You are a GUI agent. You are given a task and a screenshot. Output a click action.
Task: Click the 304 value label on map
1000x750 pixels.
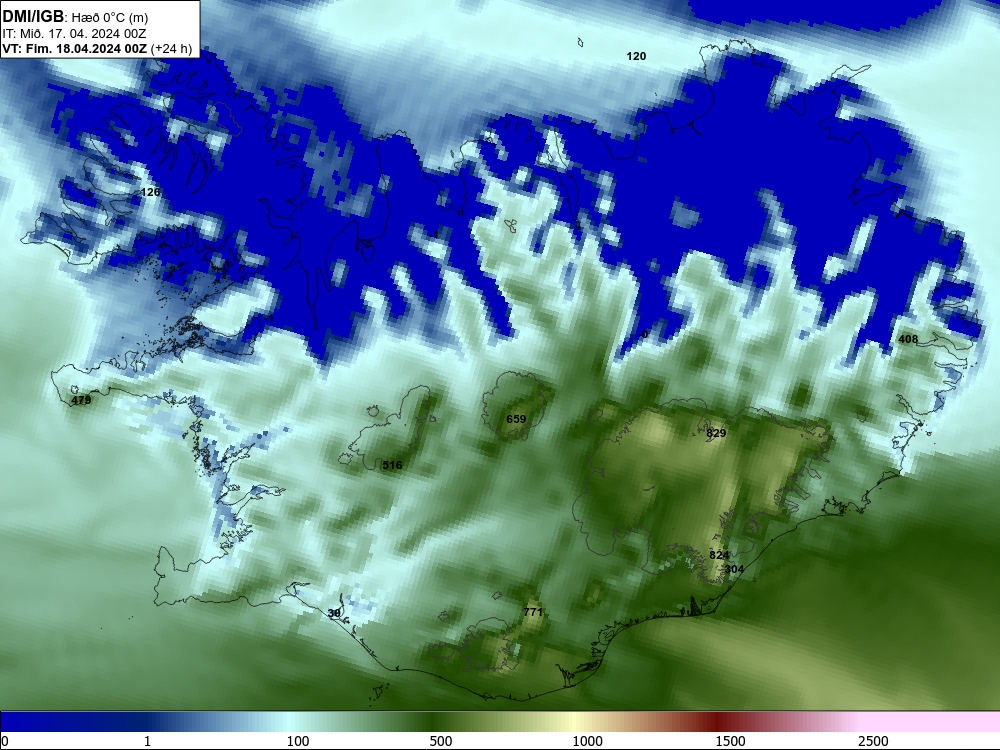(x=734, y=569)
